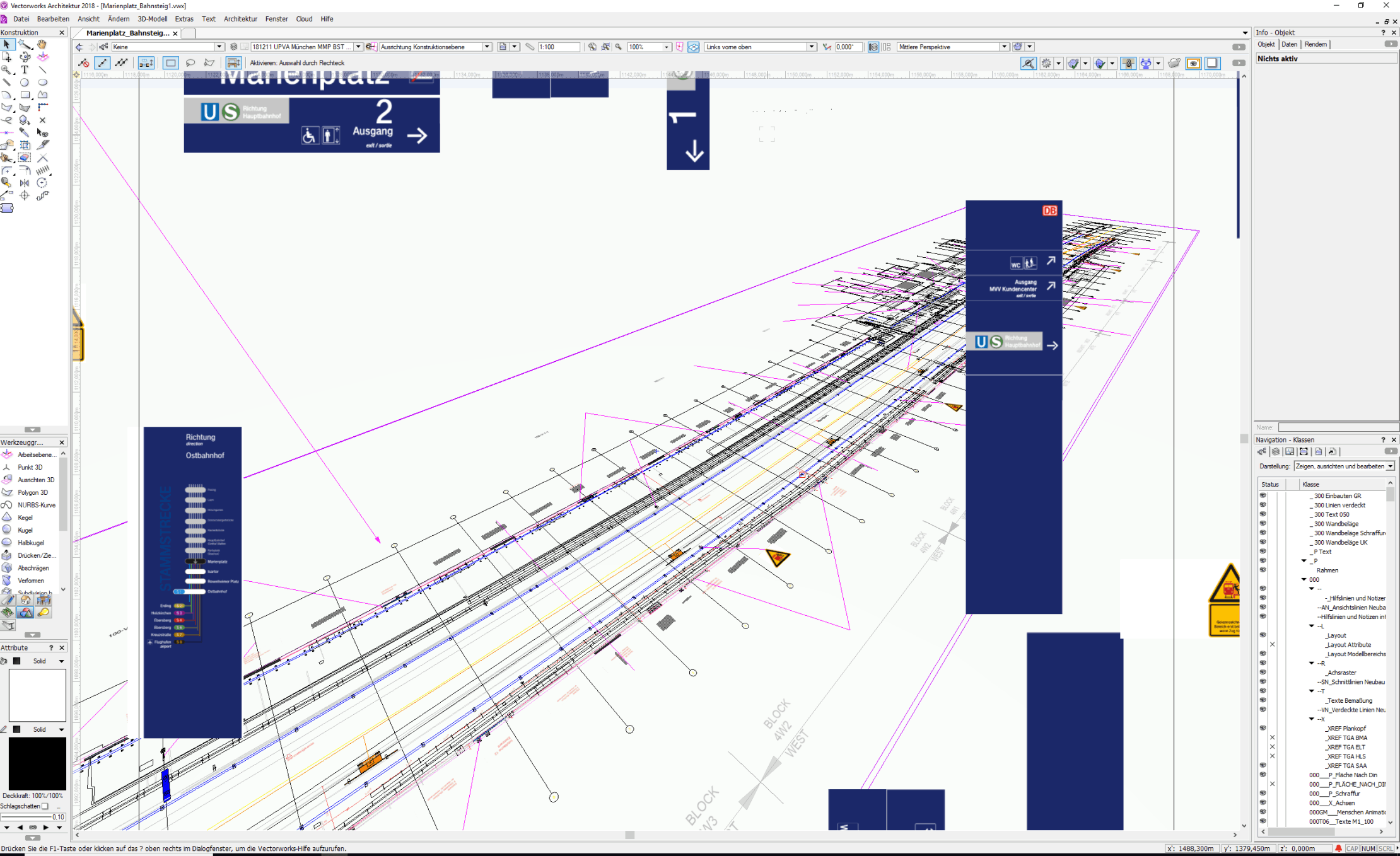Click the scale field showing 1:100
This screenshot has width=1400, height=856.
tap(557, 47)
